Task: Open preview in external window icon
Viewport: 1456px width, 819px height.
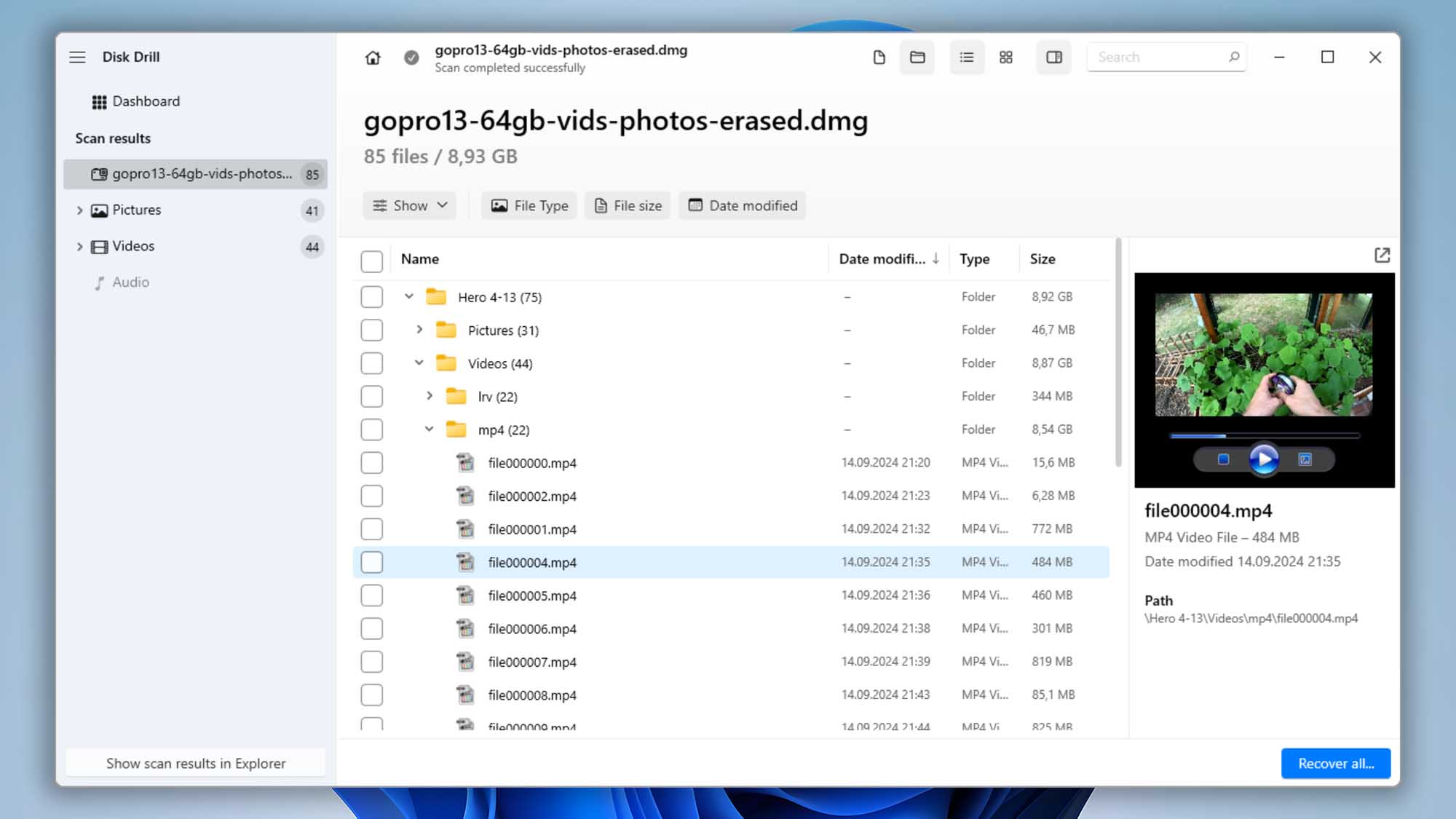Action: pyautogui.click(x=1382, y=256)
